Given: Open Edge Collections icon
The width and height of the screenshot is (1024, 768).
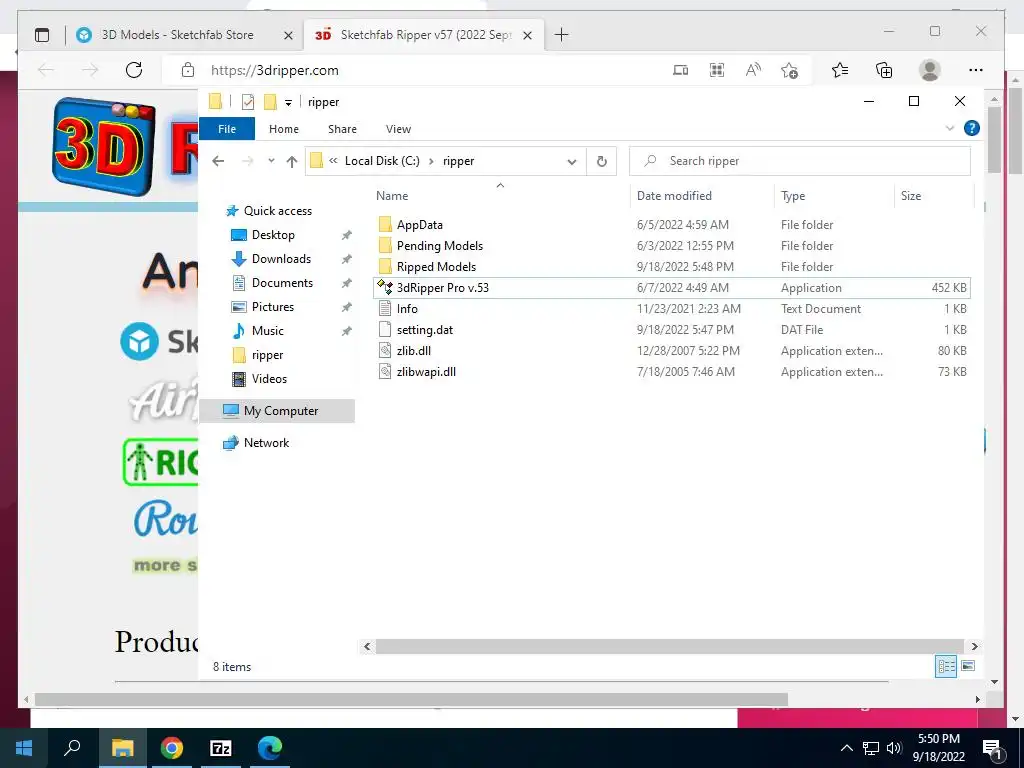Looking at the screenshot, I should [884, 70].
